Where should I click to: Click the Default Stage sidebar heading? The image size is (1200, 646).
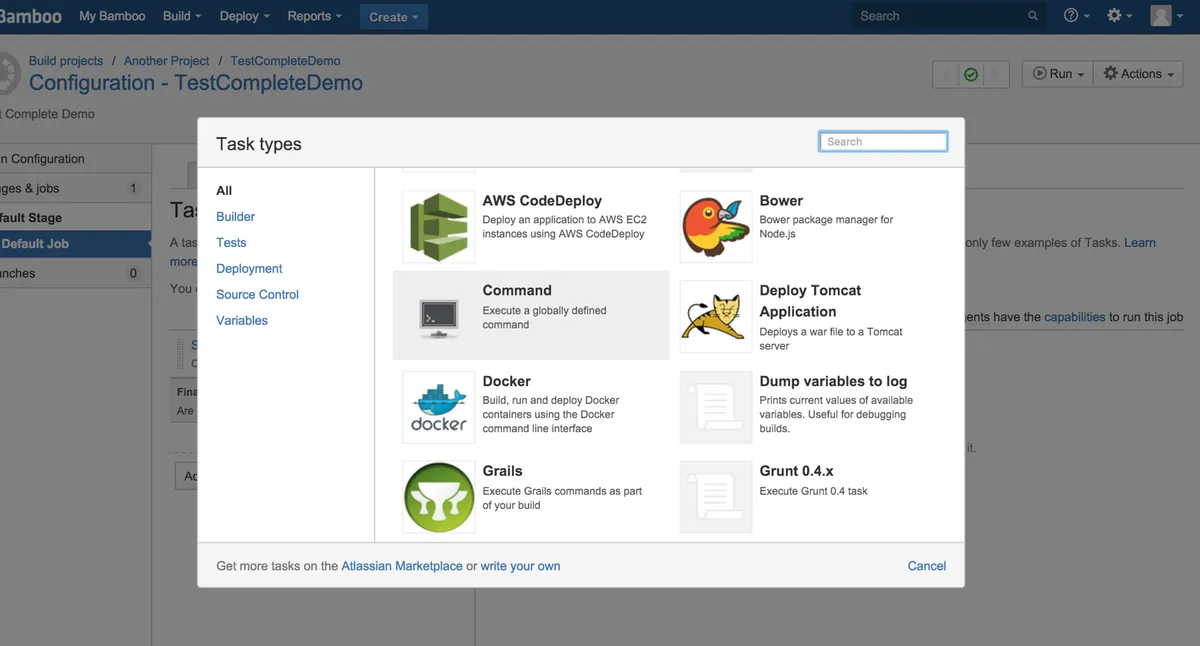pyautogui.click(x=31, y=217)
